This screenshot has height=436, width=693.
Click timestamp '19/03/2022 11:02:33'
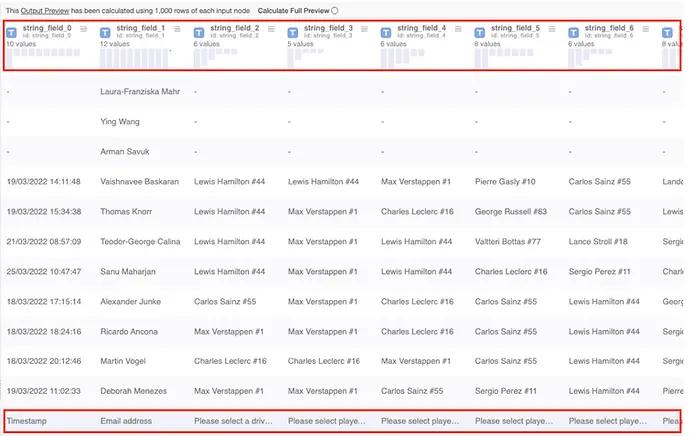click(44, 391)
